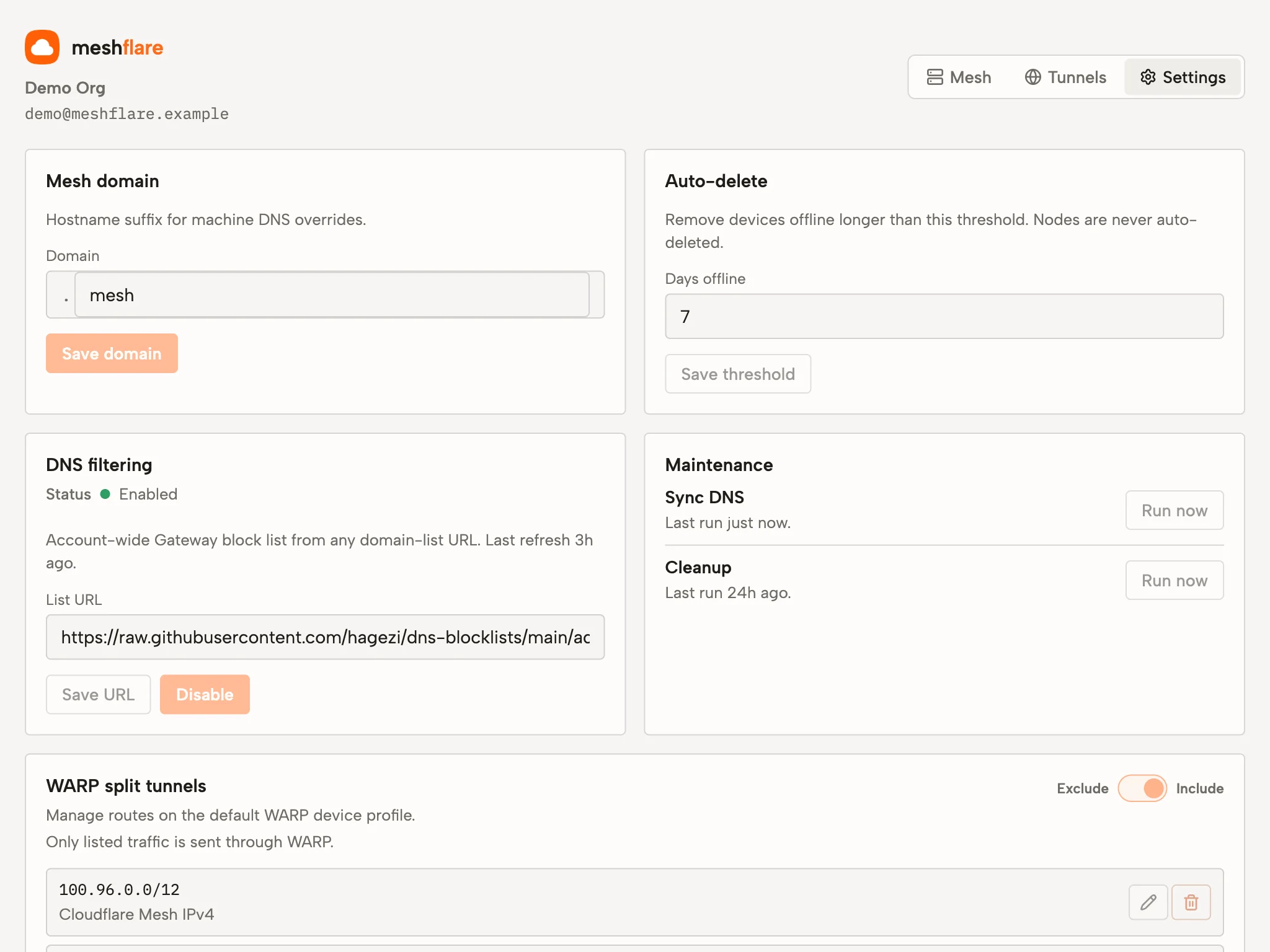Toggle the Exclude/Include split tunnel switch
Viewport: 1270px width, 952px height.
1142,788
